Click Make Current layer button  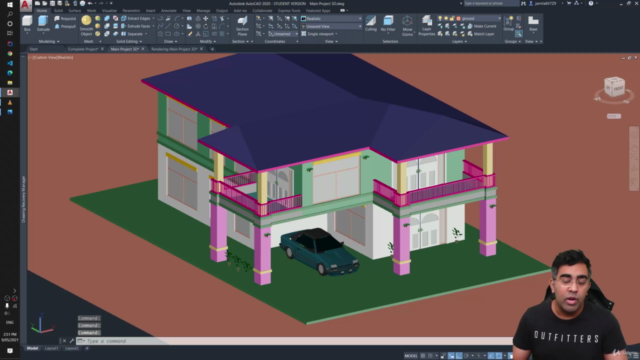click(x=482, y=26)
